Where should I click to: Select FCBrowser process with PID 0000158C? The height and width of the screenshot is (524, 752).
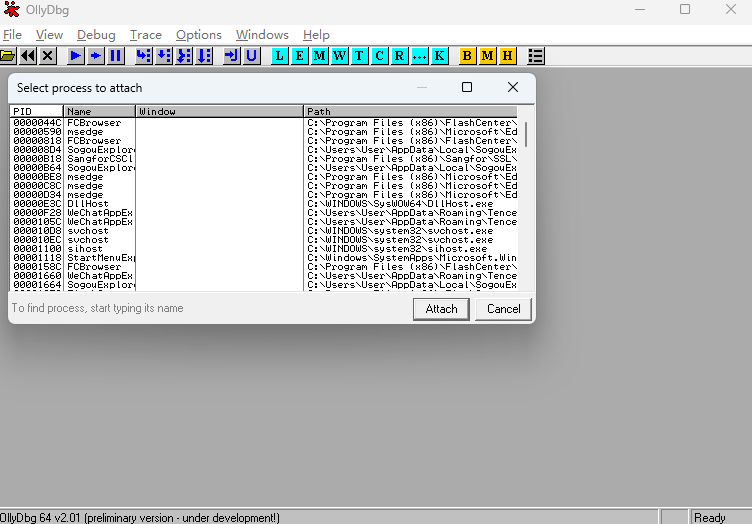[x=264, y=267]
